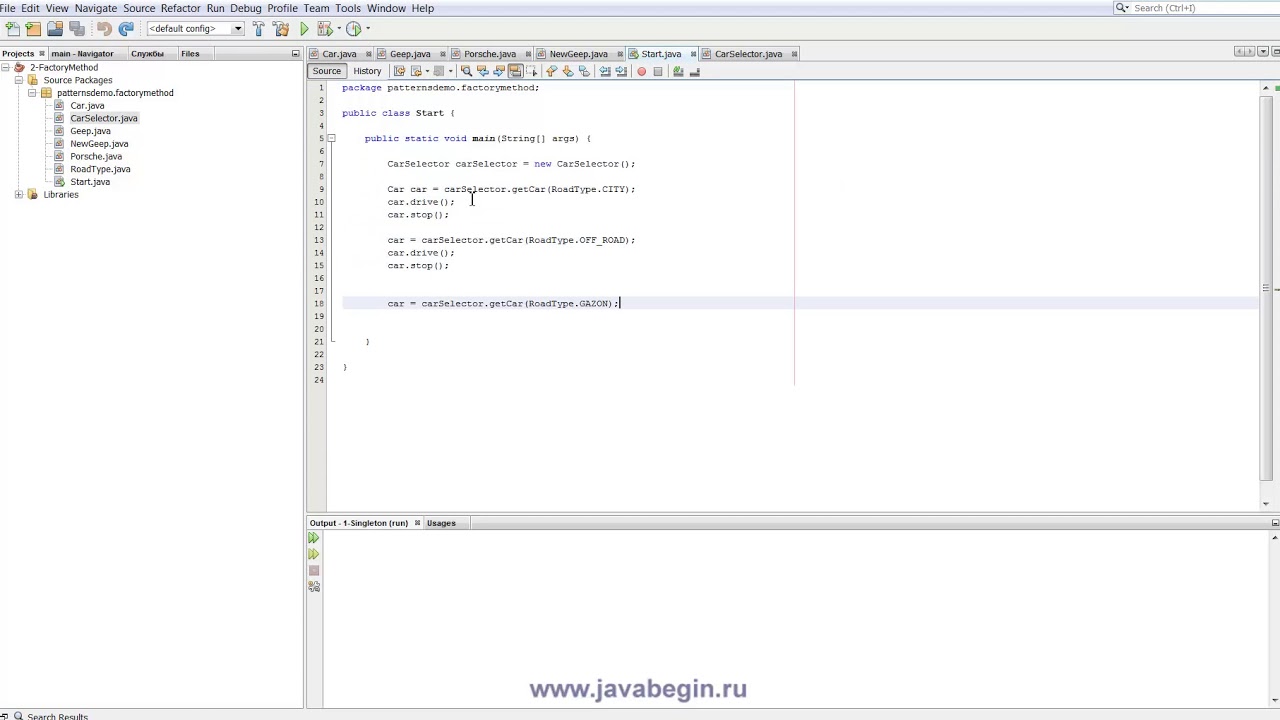
Task: Click Find Previous Occurrence icon
Action: pyautogui.click(x=482, y=71)
